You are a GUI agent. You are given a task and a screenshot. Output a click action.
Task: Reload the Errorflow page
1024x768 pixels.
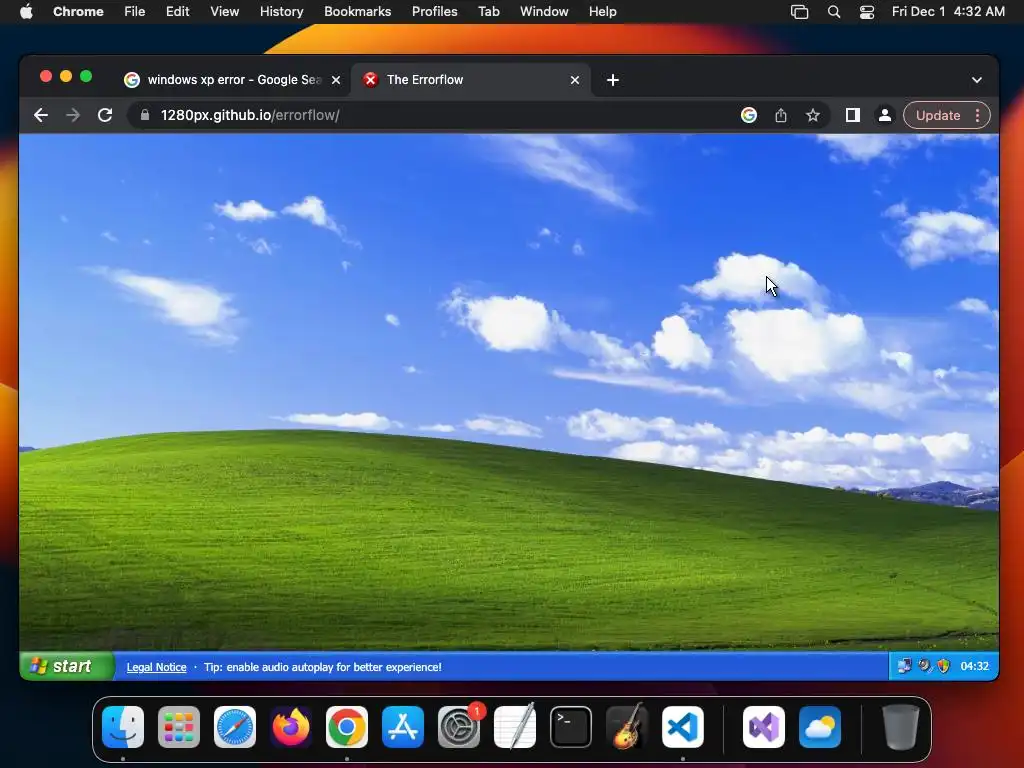(x=105, y=115)
